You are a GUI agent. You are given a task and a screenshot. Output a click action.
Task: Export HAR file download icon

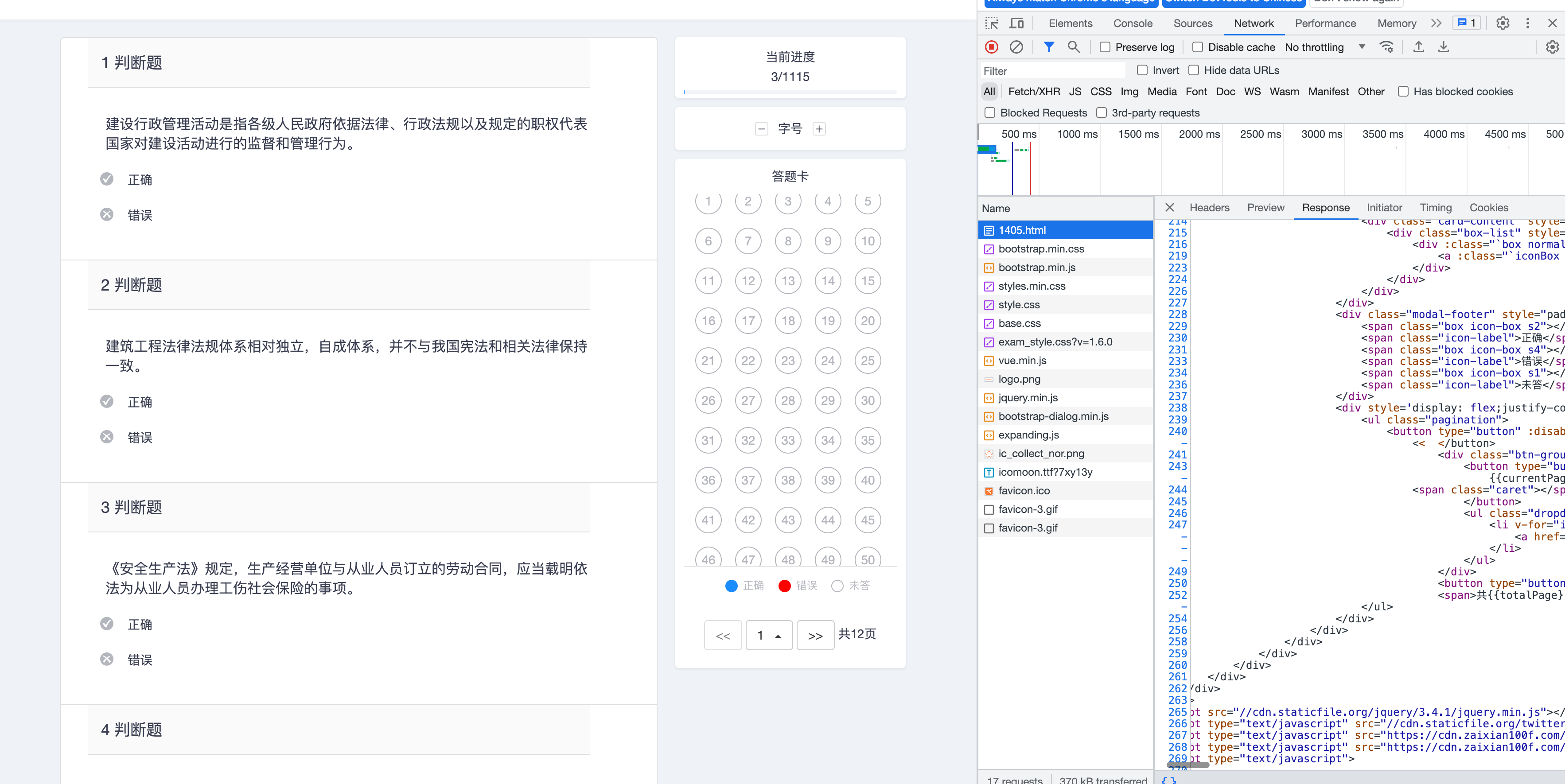(1444, 47)
